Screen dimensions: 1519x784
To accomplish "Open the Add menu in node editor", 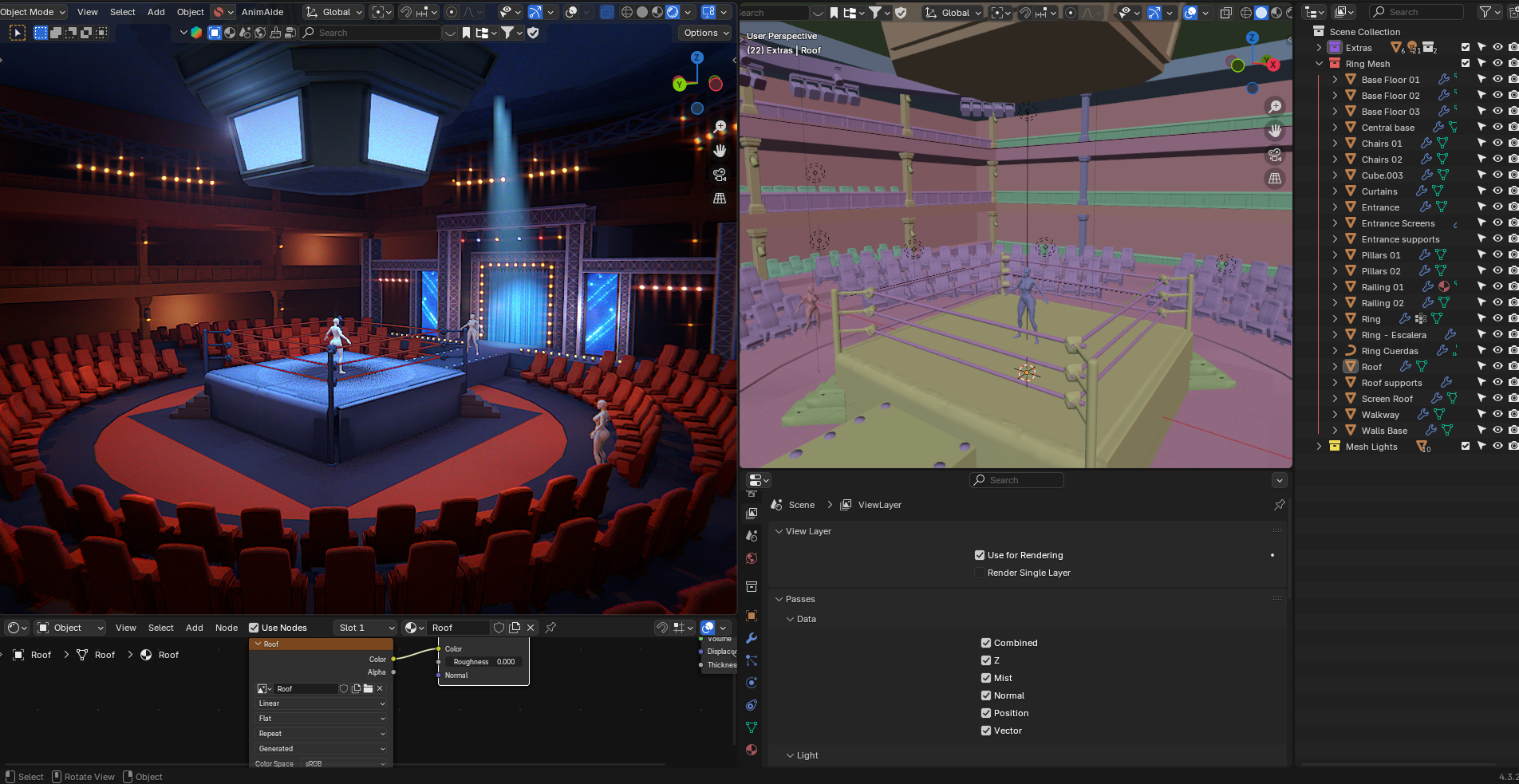I will click(x=195, y=628).
